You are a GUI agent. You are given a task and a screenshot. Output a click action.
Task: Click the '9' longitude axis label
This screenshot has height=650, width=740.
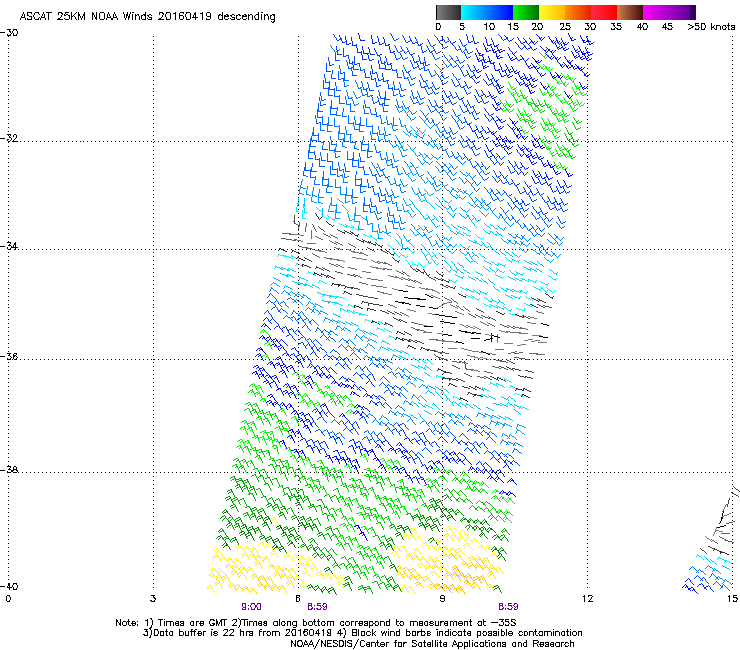point(442,599)
